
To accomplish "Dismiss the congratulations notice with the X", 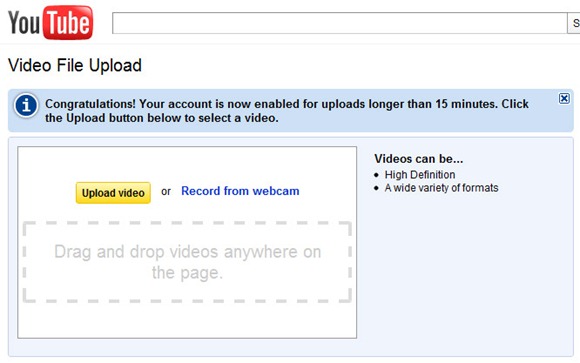I will (x=564, y=98).
